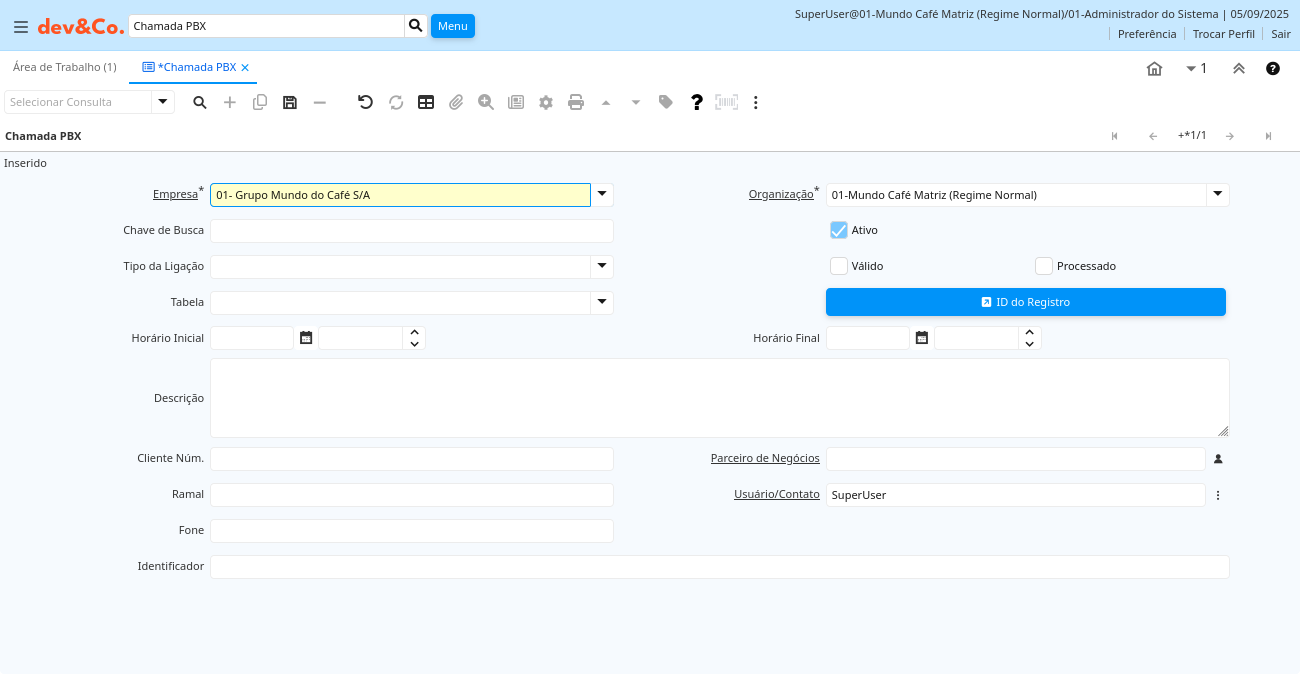Click the hamburger menu icon

click(20, 26)
